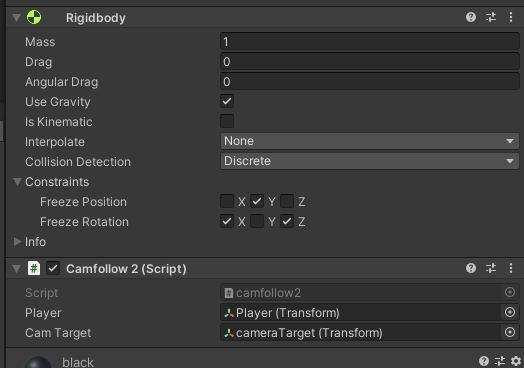Check Freeze Position Z
This screenshot has height=368, width=524.
pyautogui.click(x=287, y=201)
